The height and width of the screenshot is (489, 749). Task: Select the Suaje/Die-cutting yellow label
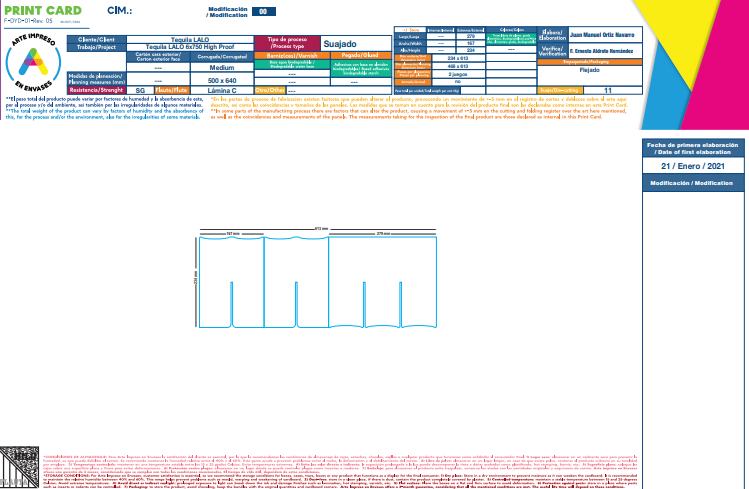click(x=560, y=90)
